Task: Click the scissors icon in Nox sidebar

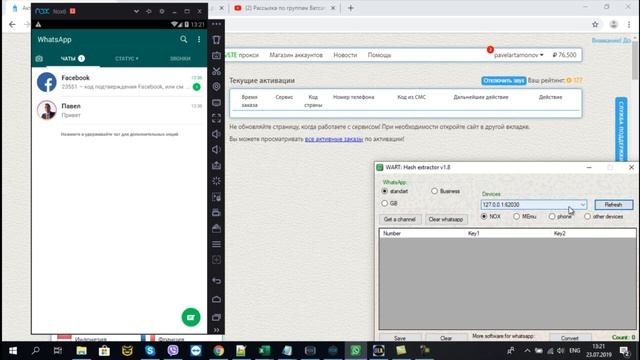Action: click(x=216, y=71)
